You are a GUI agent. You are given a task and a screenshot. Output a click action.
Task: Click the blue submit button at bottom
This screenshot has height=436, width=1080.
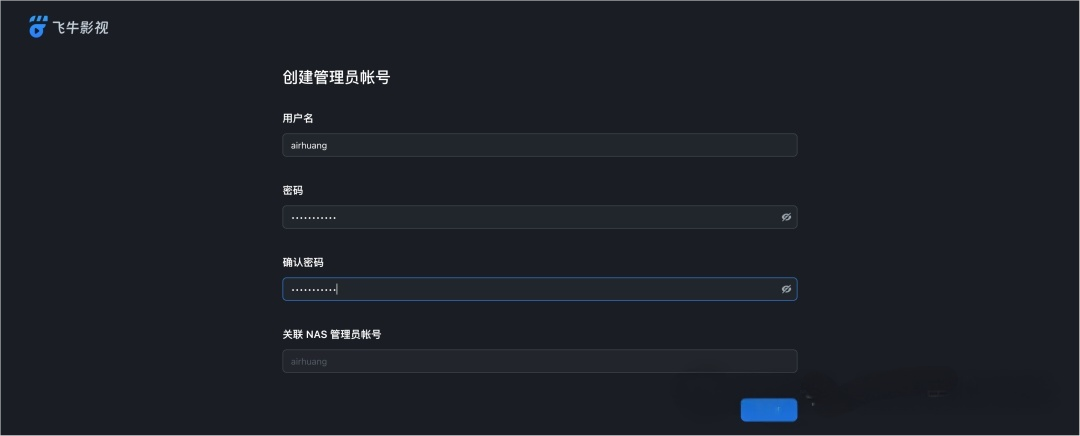click(x=769, y=410)
